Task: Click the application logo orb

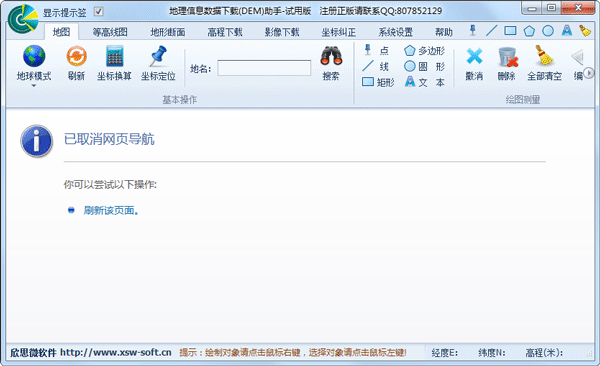Action: (23, 19)
